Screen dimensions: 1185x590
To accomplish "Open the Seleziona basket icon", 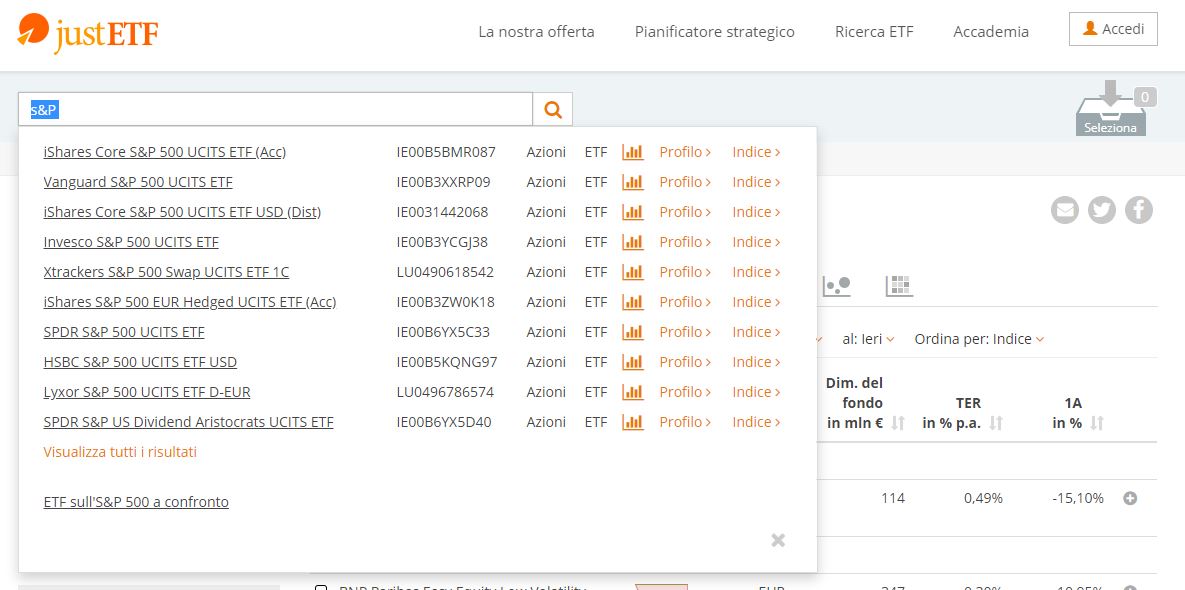I will [x=1111, y=112].
